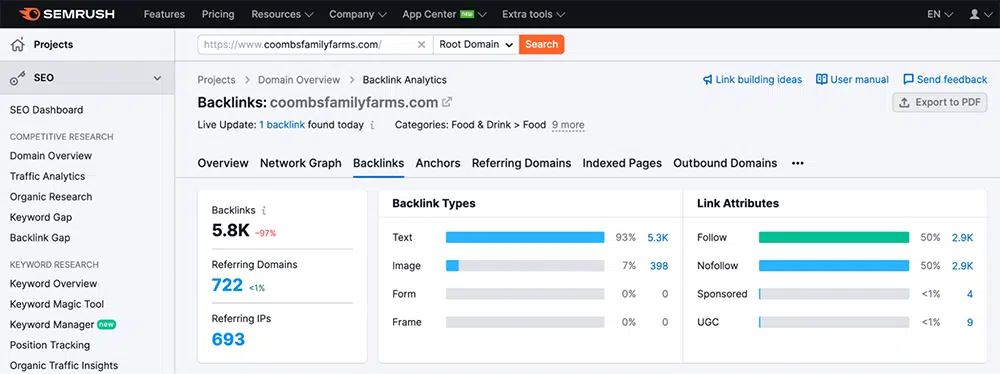Click Live Update info icon
The image size is (1000, 374).
coord(372,125)
